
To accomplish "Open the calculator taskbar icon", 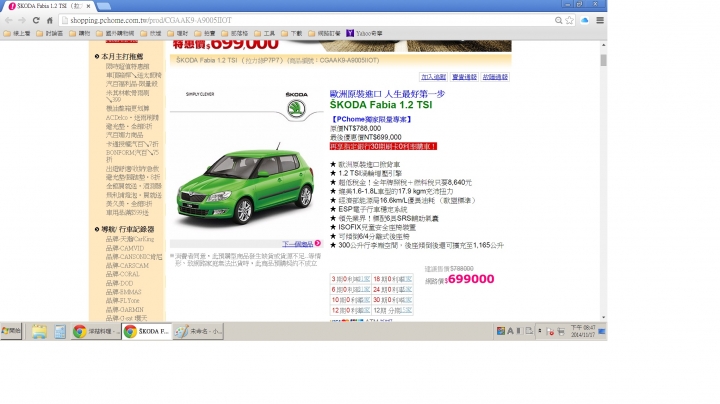I will (60, 331).
